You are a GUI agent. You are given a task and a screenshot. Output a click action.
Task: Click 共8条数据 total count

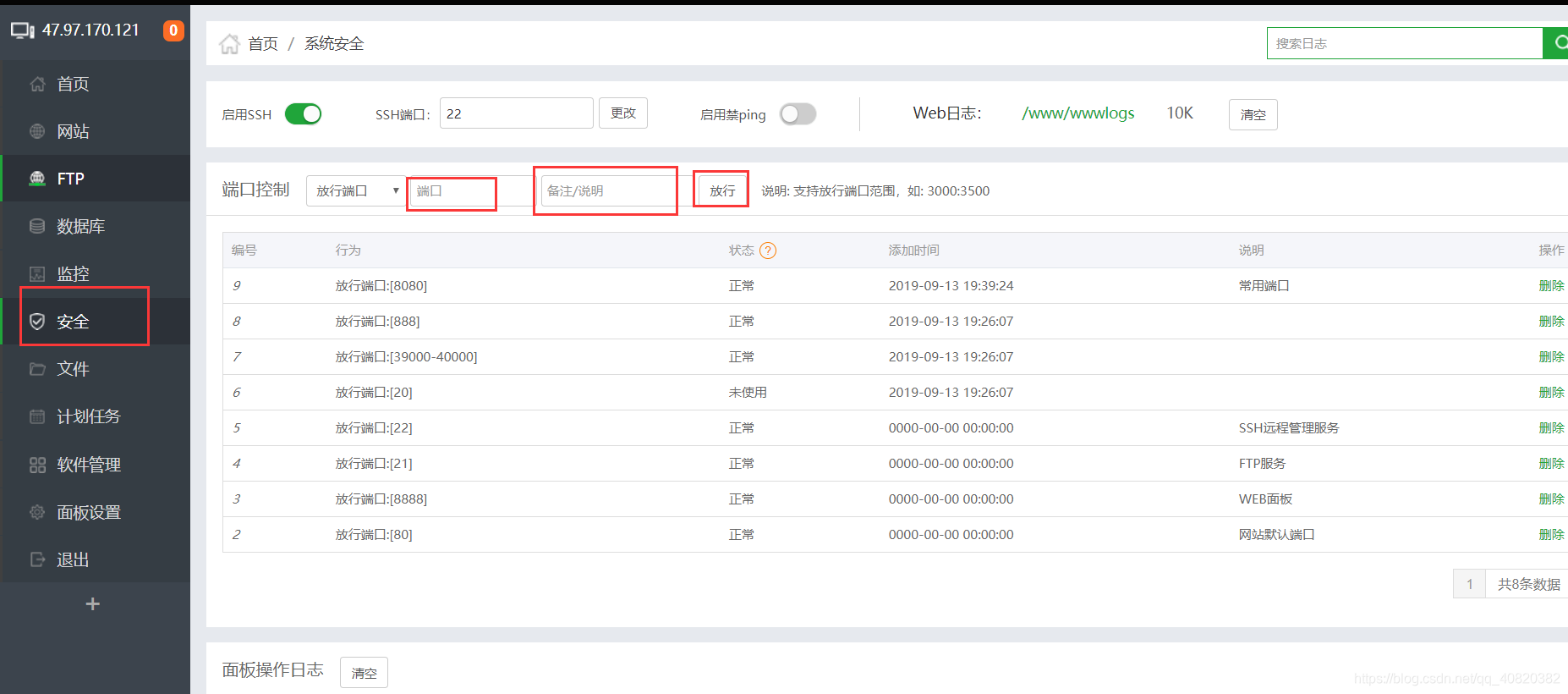click(x=1528, y=584)
